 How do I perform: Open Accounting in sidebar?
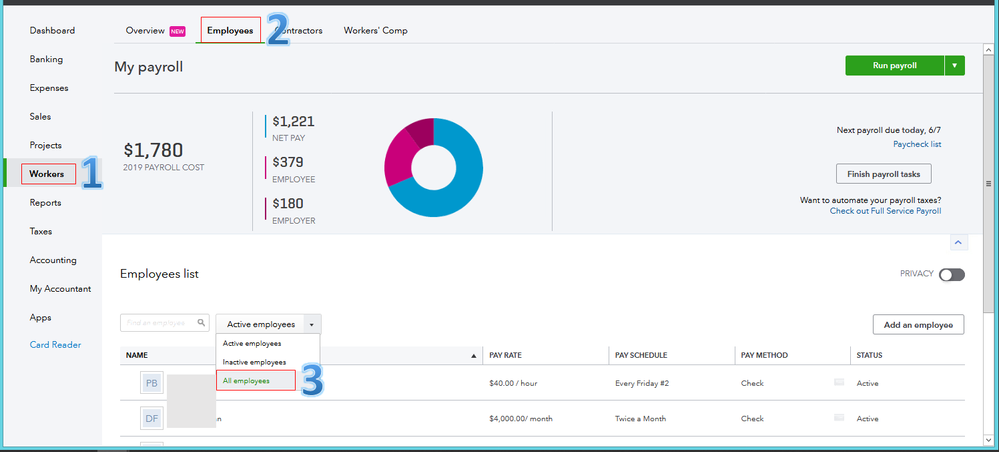pyautogui.click(x=53, y=260)
